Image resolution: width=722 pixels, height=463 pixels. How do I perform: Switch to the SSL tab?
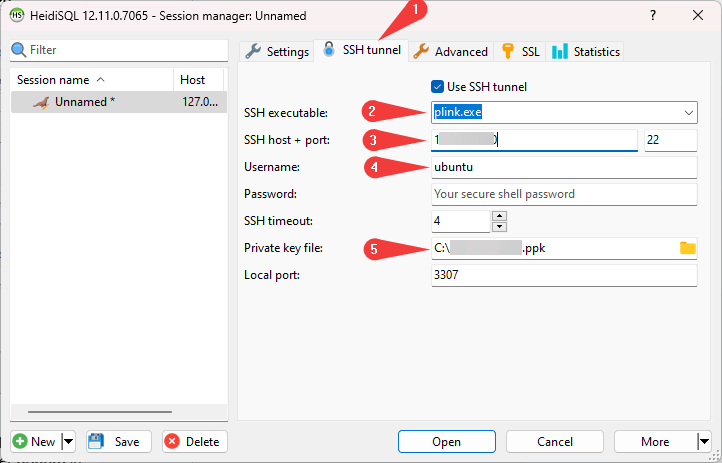520,51
